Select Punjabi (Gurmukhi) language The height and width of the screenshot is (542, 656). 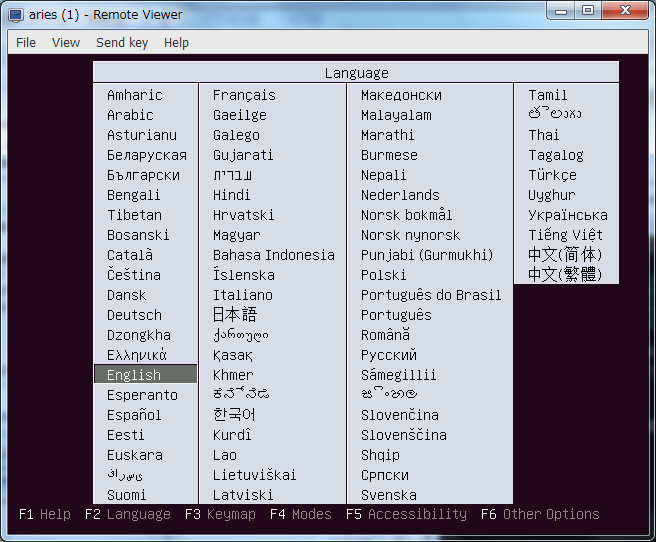pyautogui.click(x=427, y=255)
